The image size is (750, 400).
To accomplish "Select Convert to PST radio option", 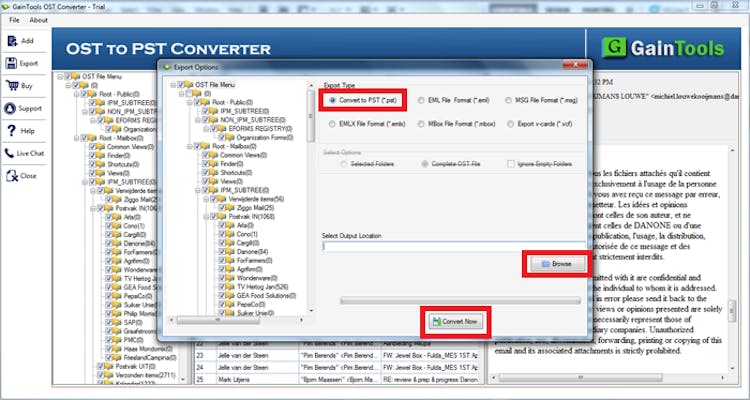I will click(x=332, y=100).
